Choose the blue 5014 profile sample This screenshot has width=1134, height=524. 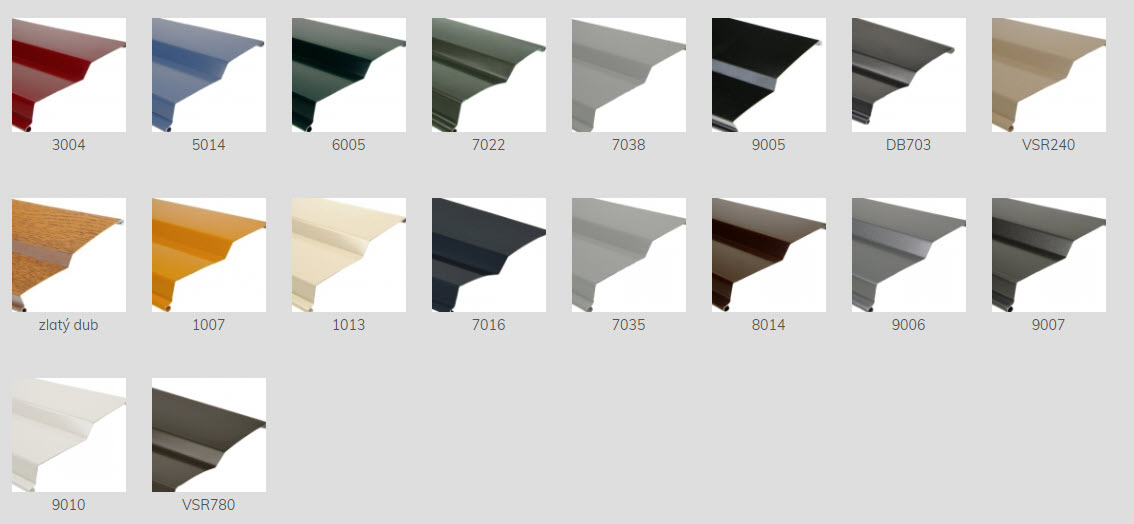(x=209, y=75)
